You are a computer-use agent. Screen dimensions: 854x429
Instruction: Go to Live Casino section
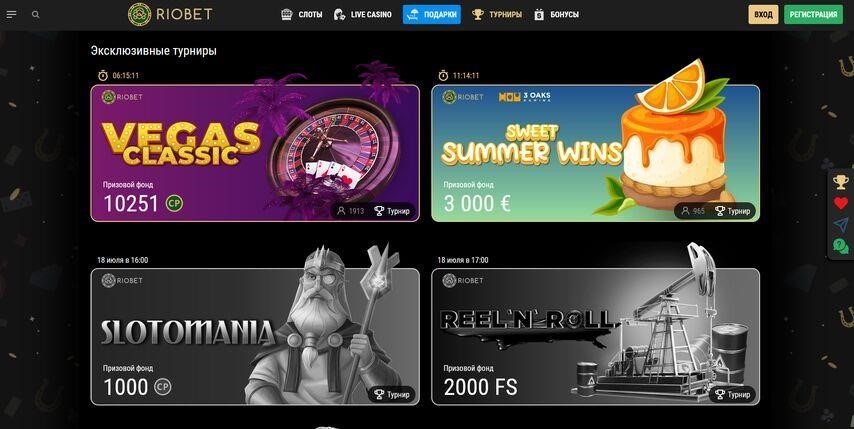click(363, 15)
